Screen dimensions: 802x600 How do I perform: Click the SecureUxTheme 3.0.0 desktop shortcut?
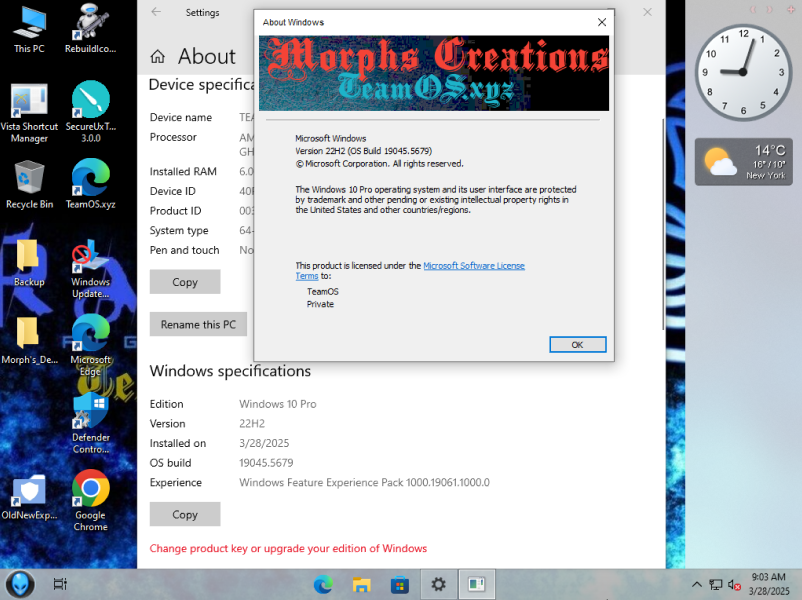(91, 113)
